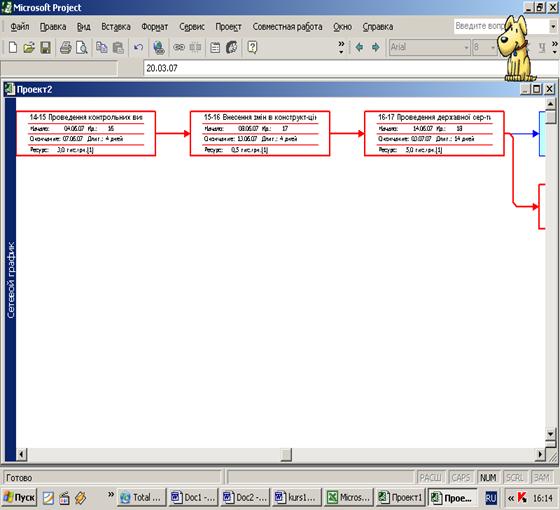Click the Task Information icon

click(x=215, y=48)
